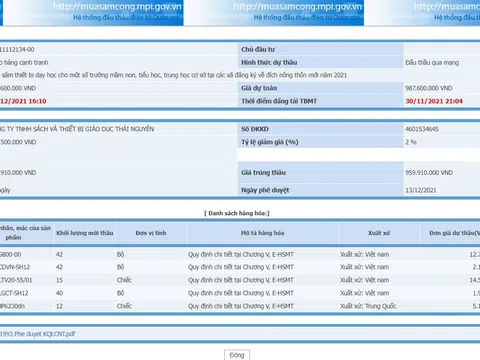Select winning price 959.910.000 VND on right
480x360 pixels.
[429, 172]
